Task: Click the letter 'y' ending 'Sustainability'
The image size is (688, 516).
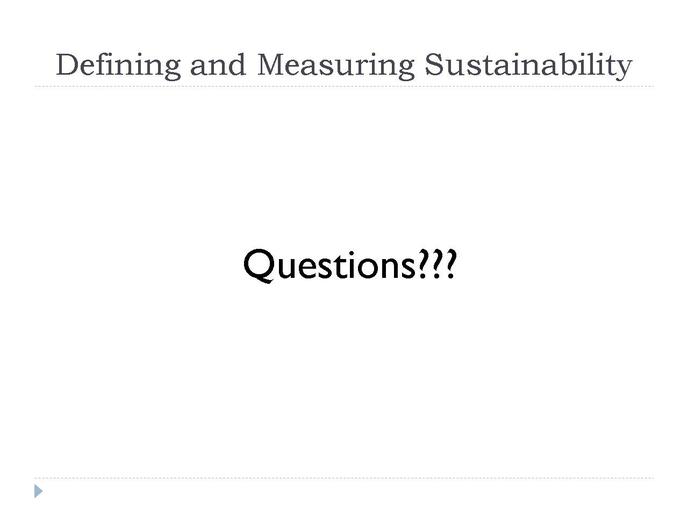Action: [624, 70]
